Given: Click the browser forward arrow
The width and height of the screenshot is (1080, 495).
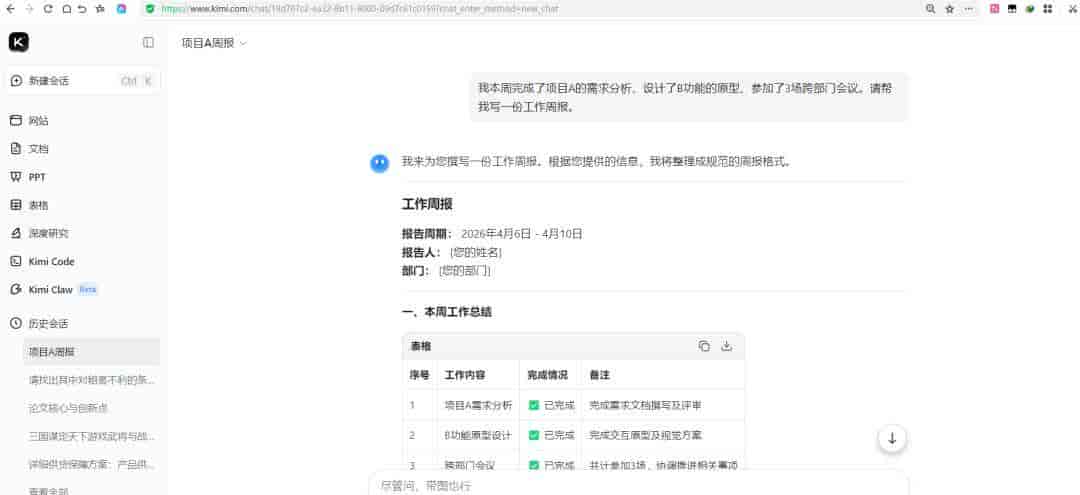Looking at the screenshot, I should tap(29, 9).
